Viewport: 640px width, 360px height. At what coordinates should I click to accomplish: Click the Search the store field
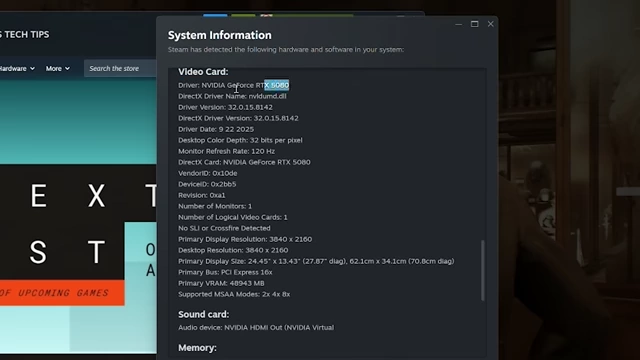(x=120, y=69)
